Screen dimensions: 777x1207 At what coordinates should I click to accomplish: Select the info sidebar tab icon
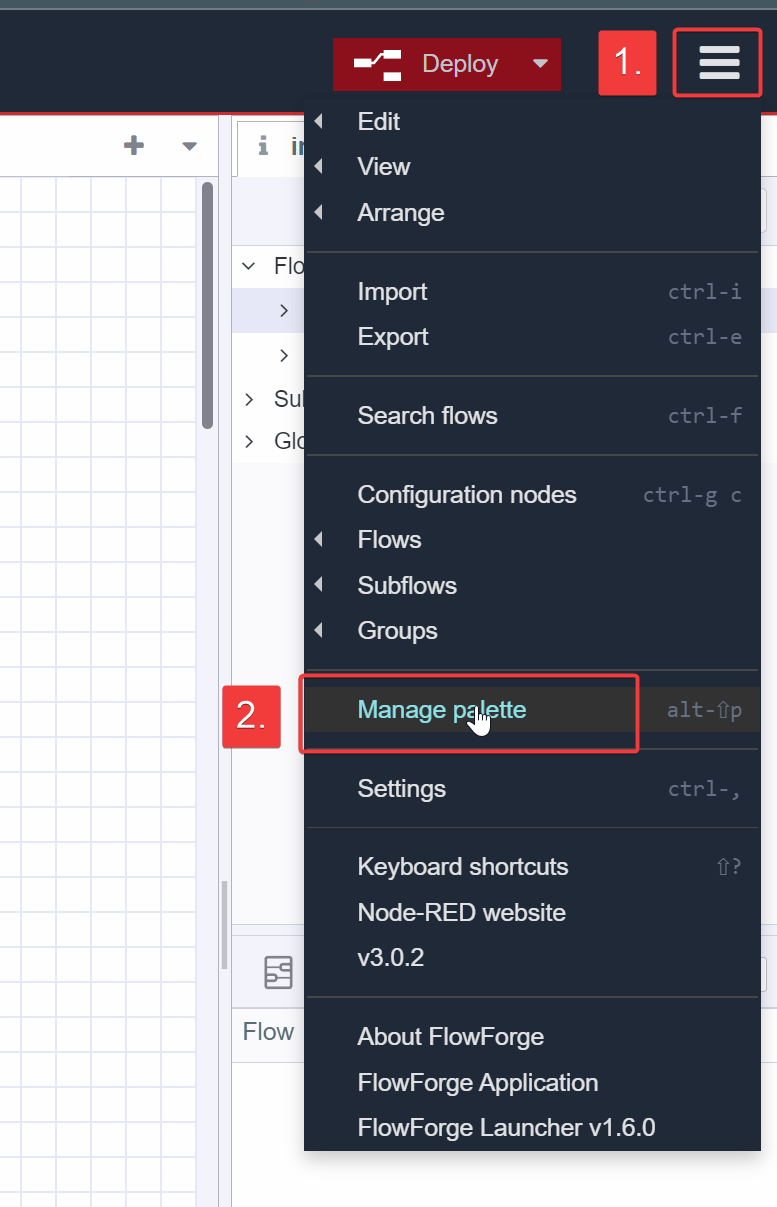(x=262, y=147)
